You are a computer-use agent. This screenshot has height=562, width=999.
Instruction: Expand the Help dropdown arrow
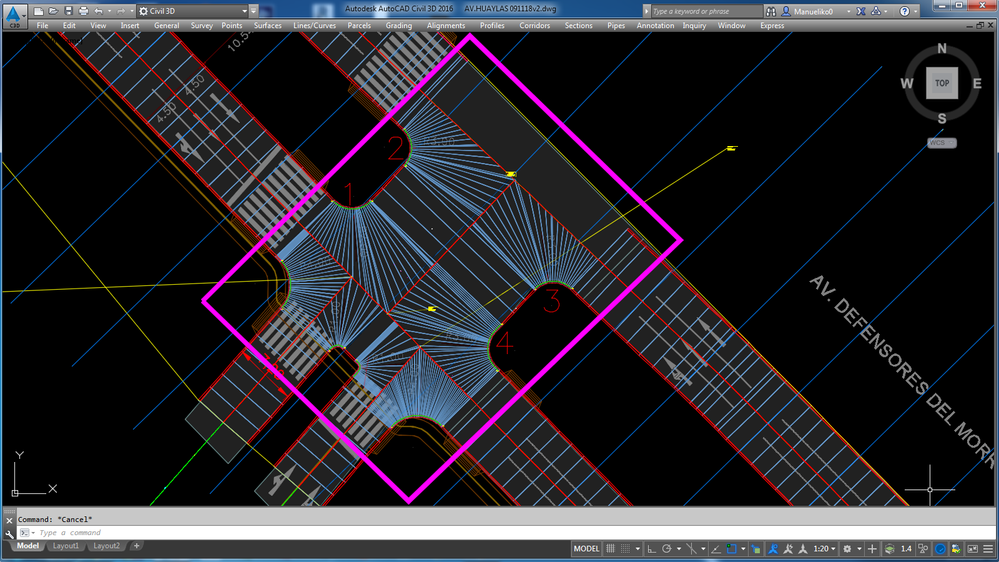pyautogui.click(x=916, y=11)
